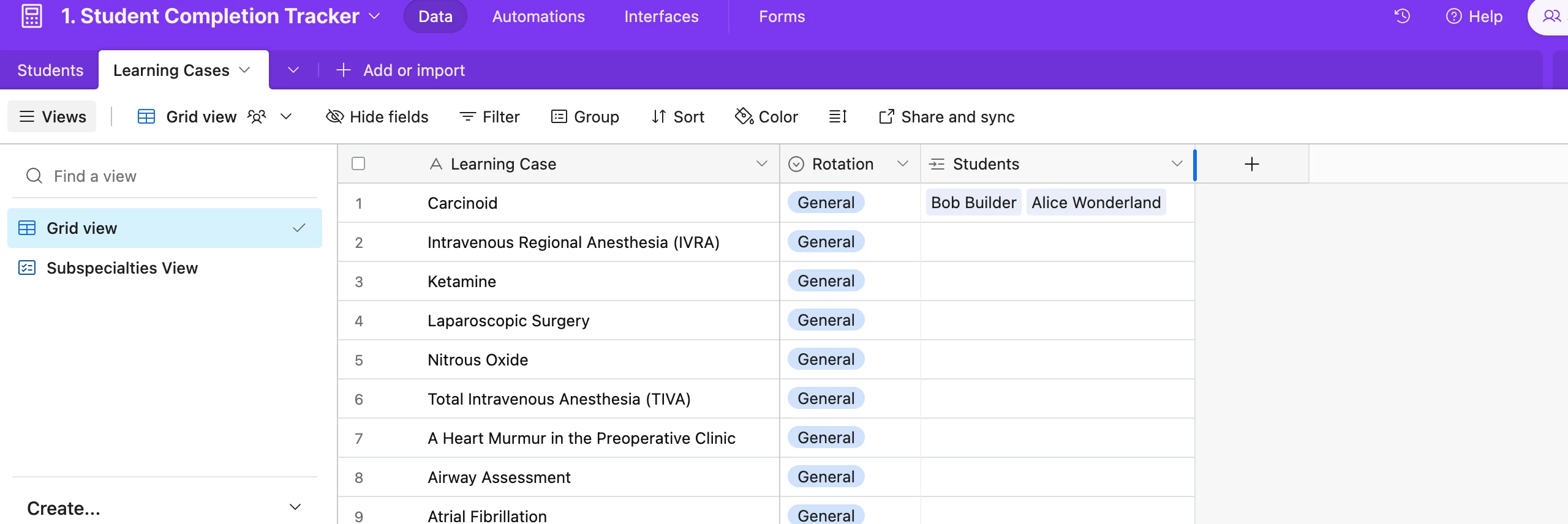1568x524 pixels.
Task: Toggle the select all rows checkbox
Action: [x=358, y=163]
